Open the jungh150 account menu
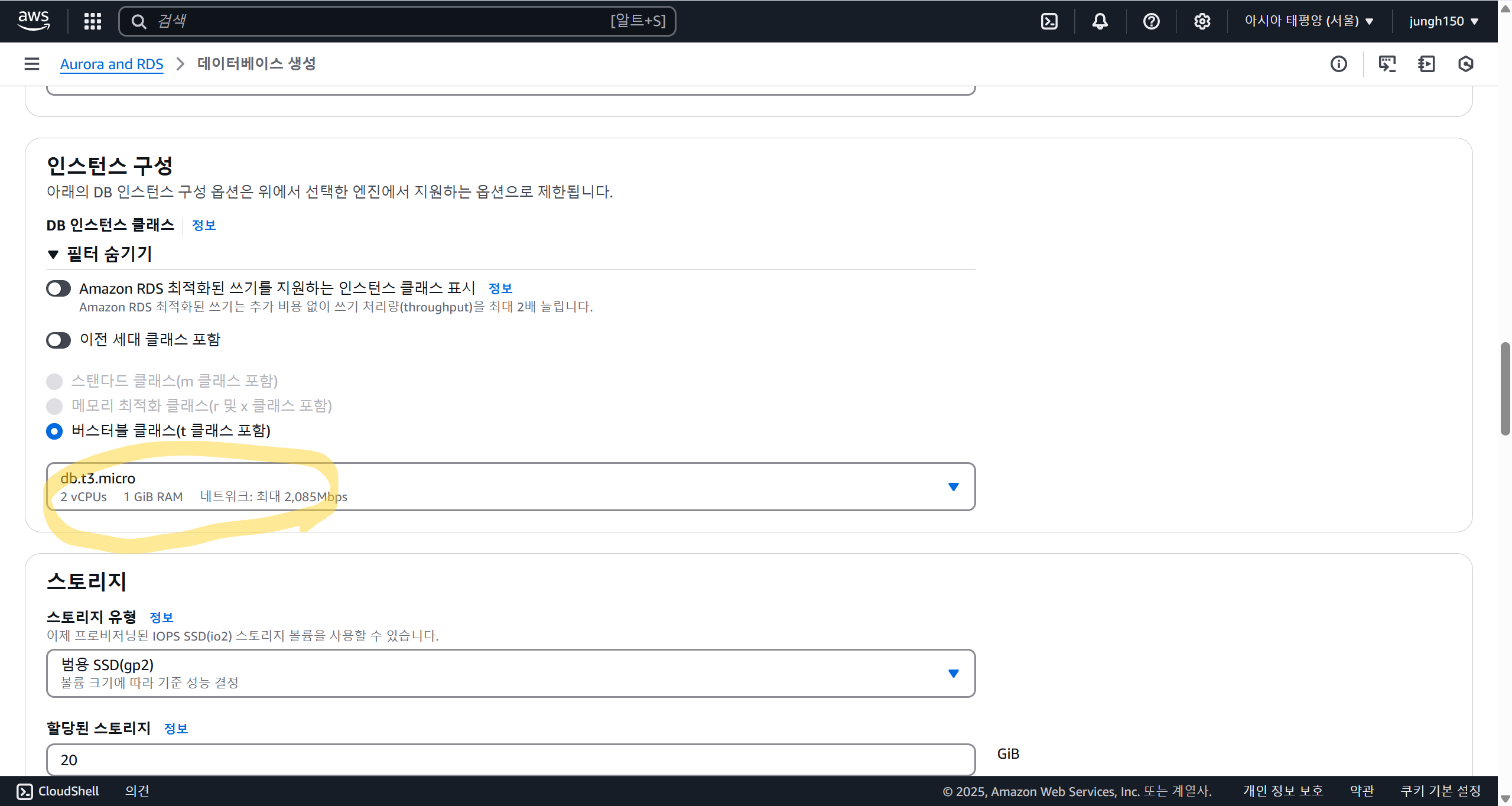Image resolution: width=1512 pixels, height=806 pixels. [x=1443, y=21]
